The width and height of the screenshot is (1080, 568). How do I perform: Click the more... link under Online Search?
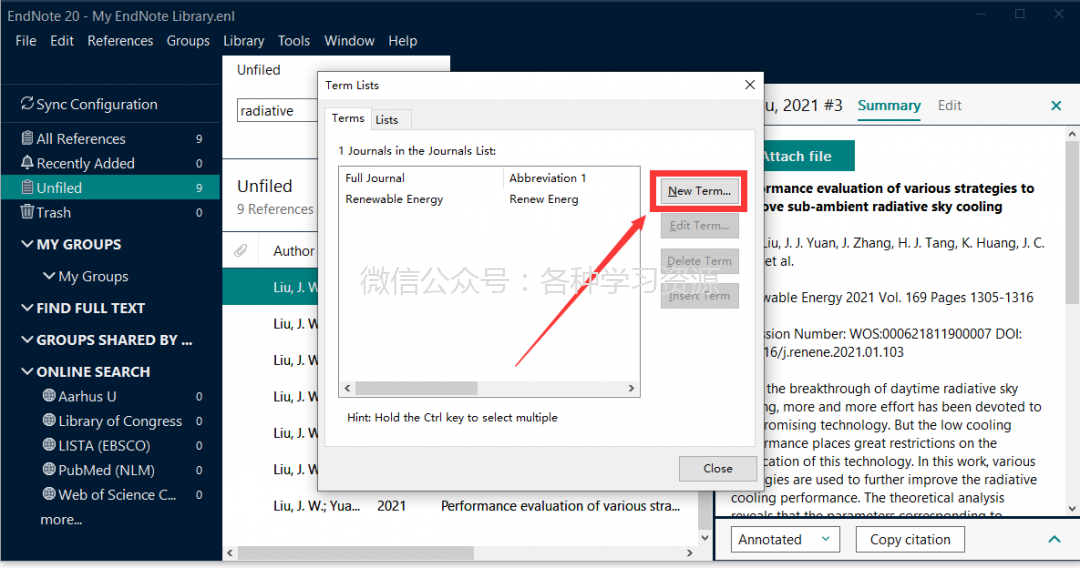(61, 520)
